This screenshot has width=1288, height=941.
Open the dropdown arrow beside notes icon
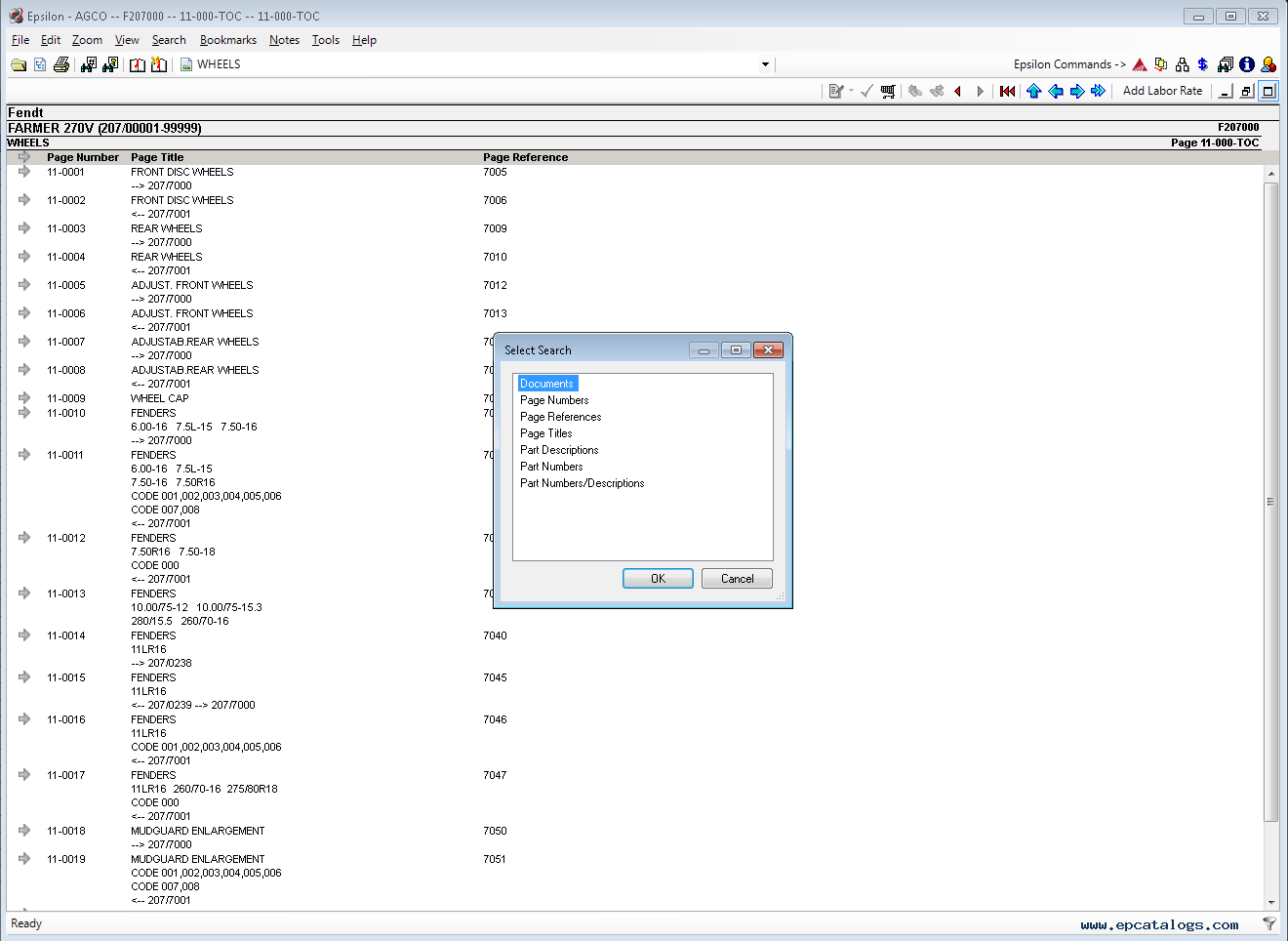point(851,91)
